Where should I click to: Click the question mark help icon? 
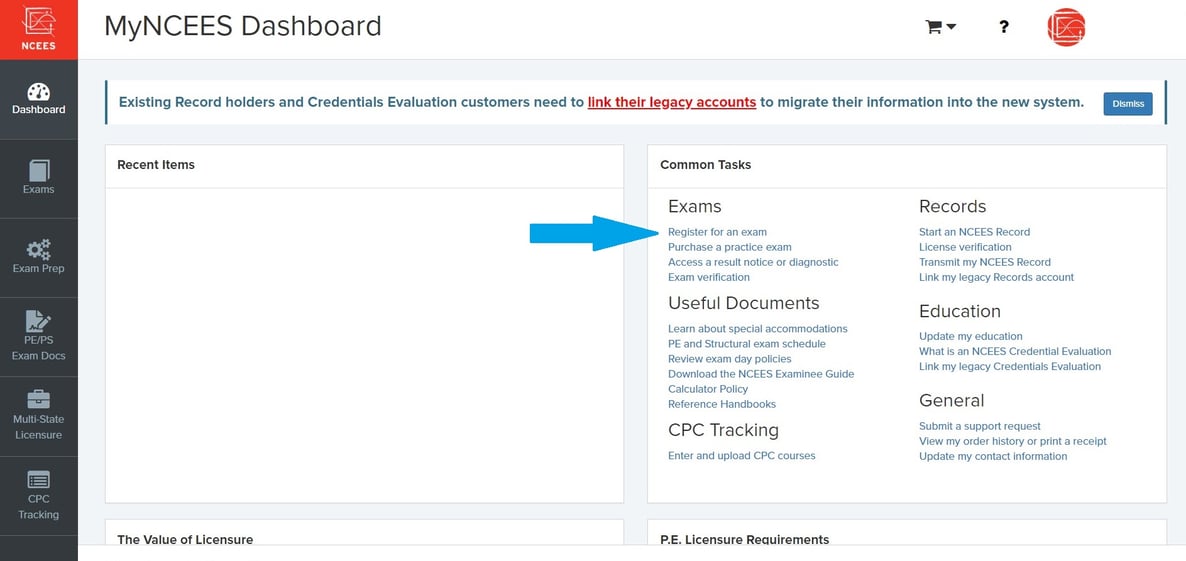[x=1004, y=27]
